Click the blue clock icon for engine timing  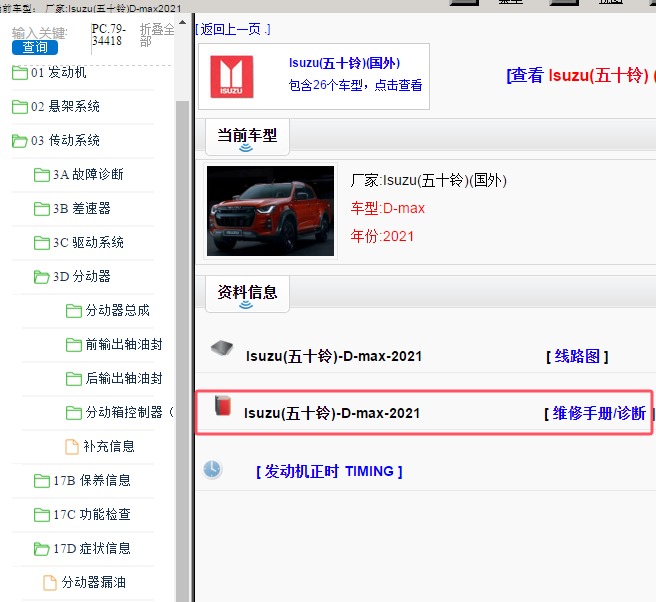pos(212,469)
